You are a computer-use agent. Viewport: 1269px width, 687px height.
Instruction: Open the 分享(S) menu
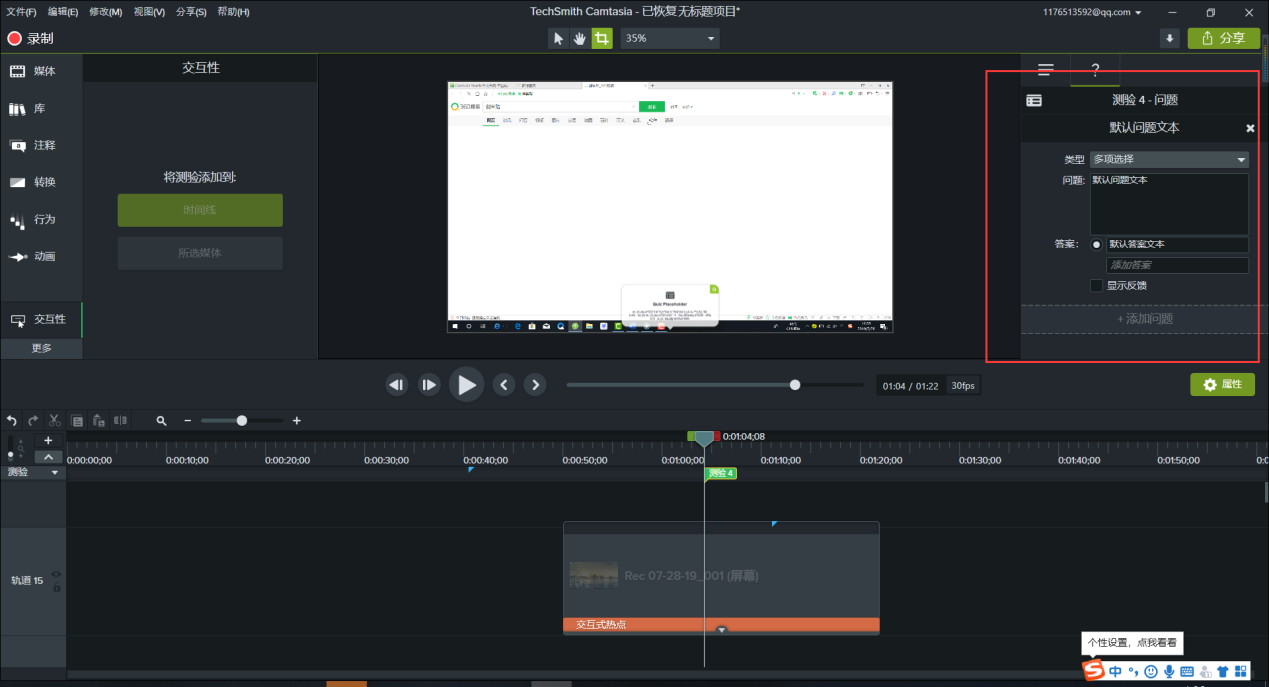[191, 12]
